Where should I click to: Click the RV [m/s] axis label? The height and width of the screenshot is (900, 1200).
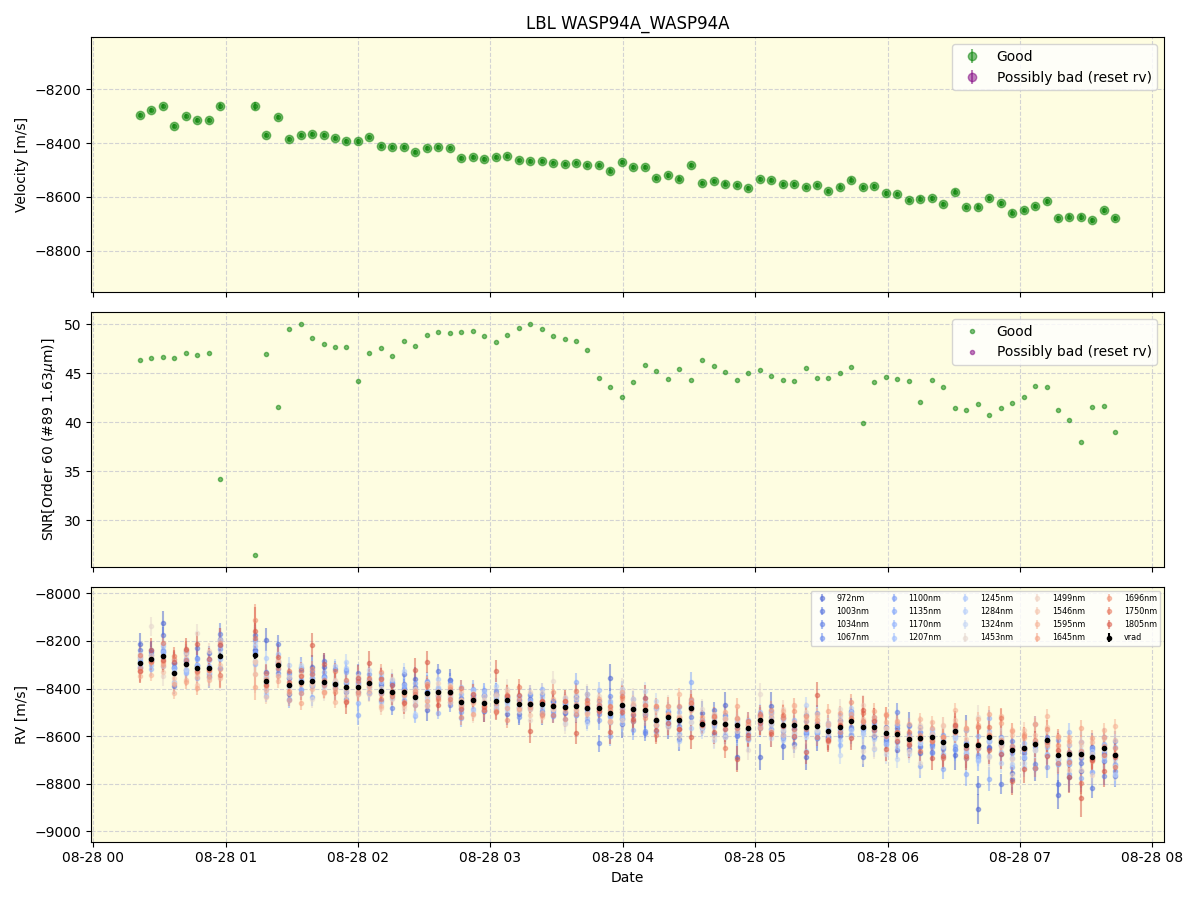coord(21,715)
